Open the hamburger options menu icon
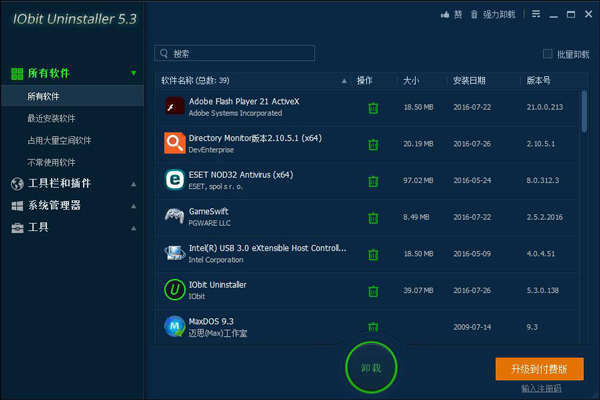Image resolution: width=600 pixels, height=400 pixels. 536,14
